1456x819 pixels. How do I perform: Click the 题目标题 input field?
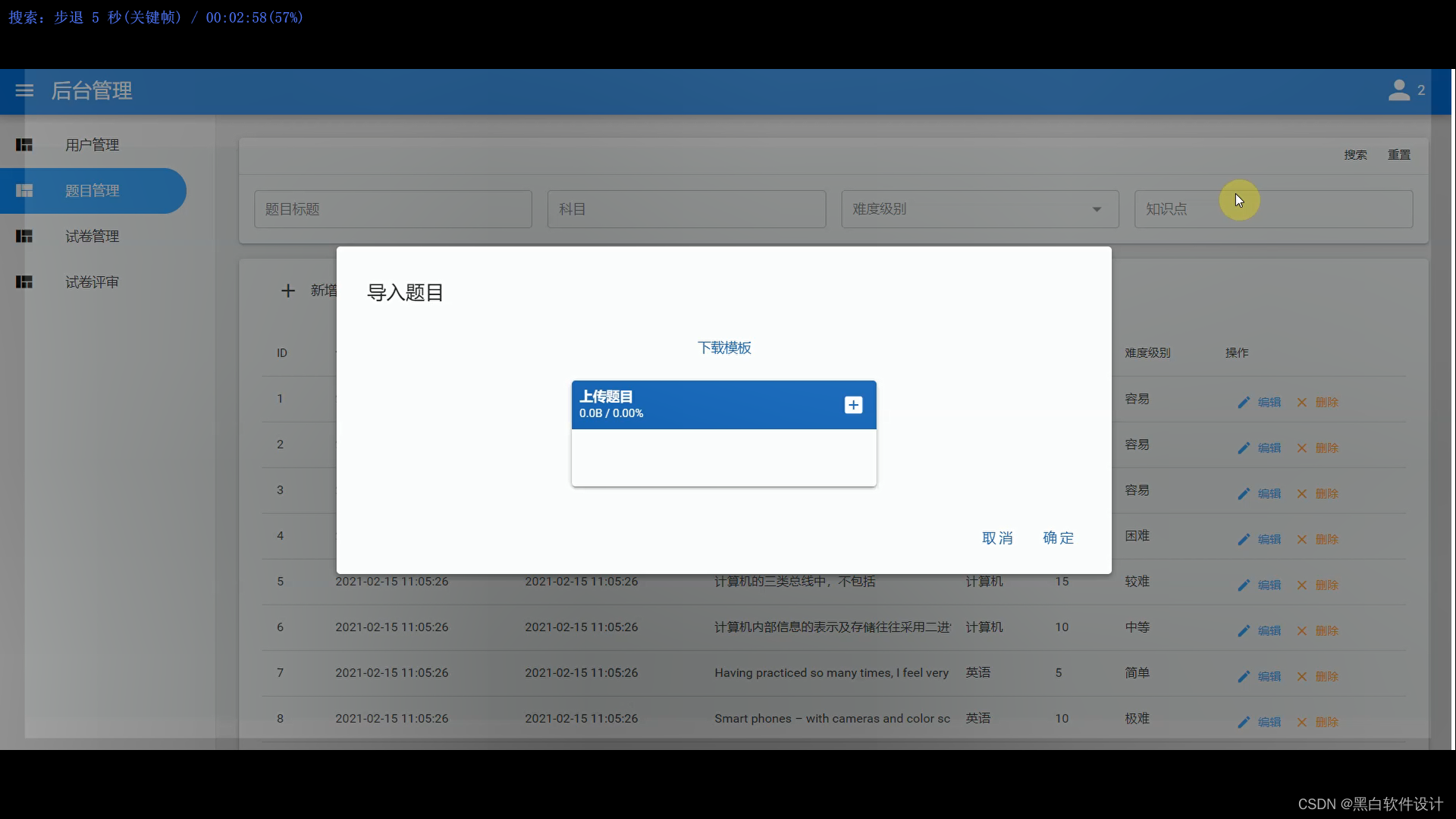pyautogui.click(x=393, y=209)
